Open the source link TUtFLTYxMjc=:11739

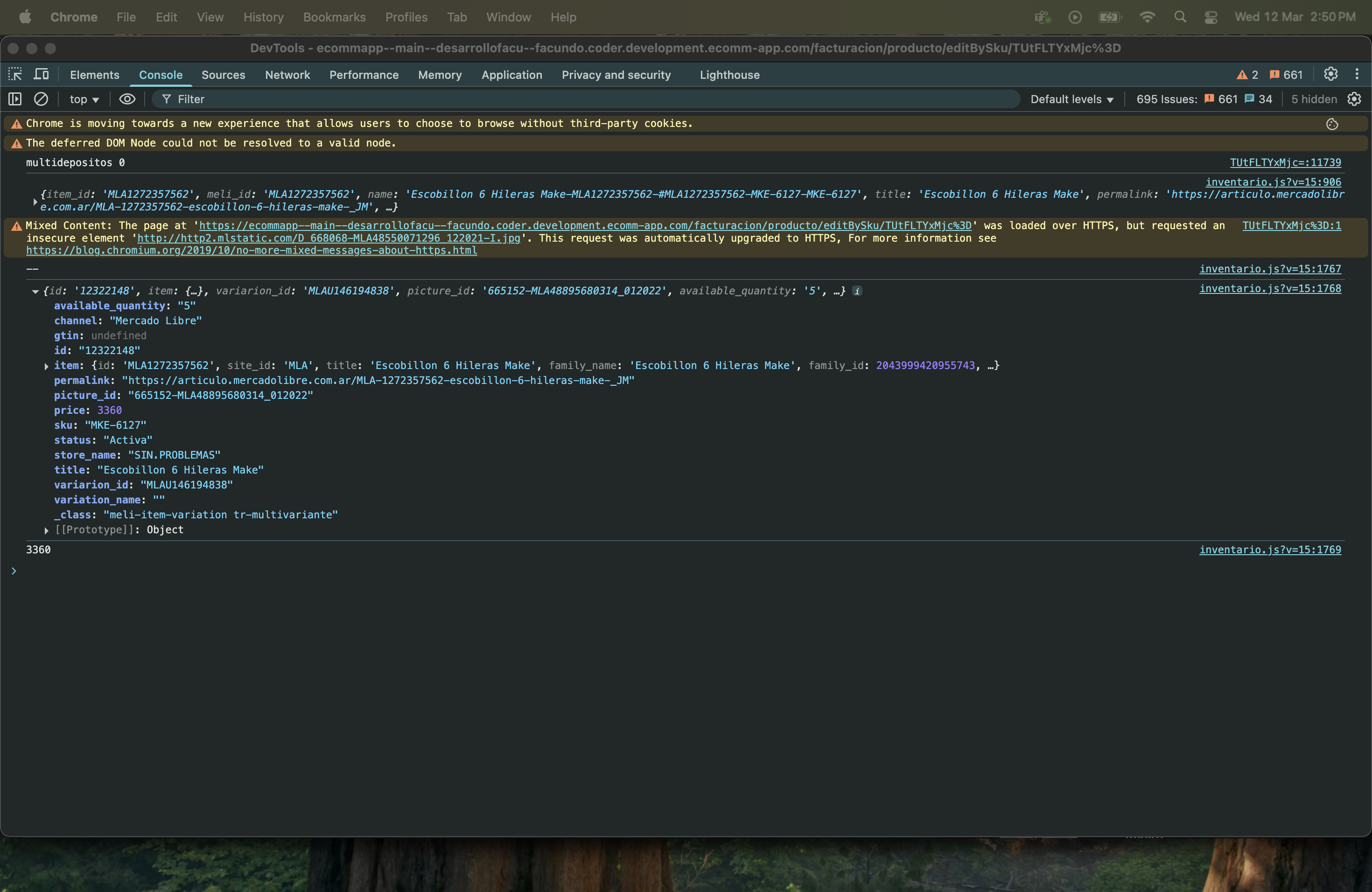click(x=1285, y=162)
